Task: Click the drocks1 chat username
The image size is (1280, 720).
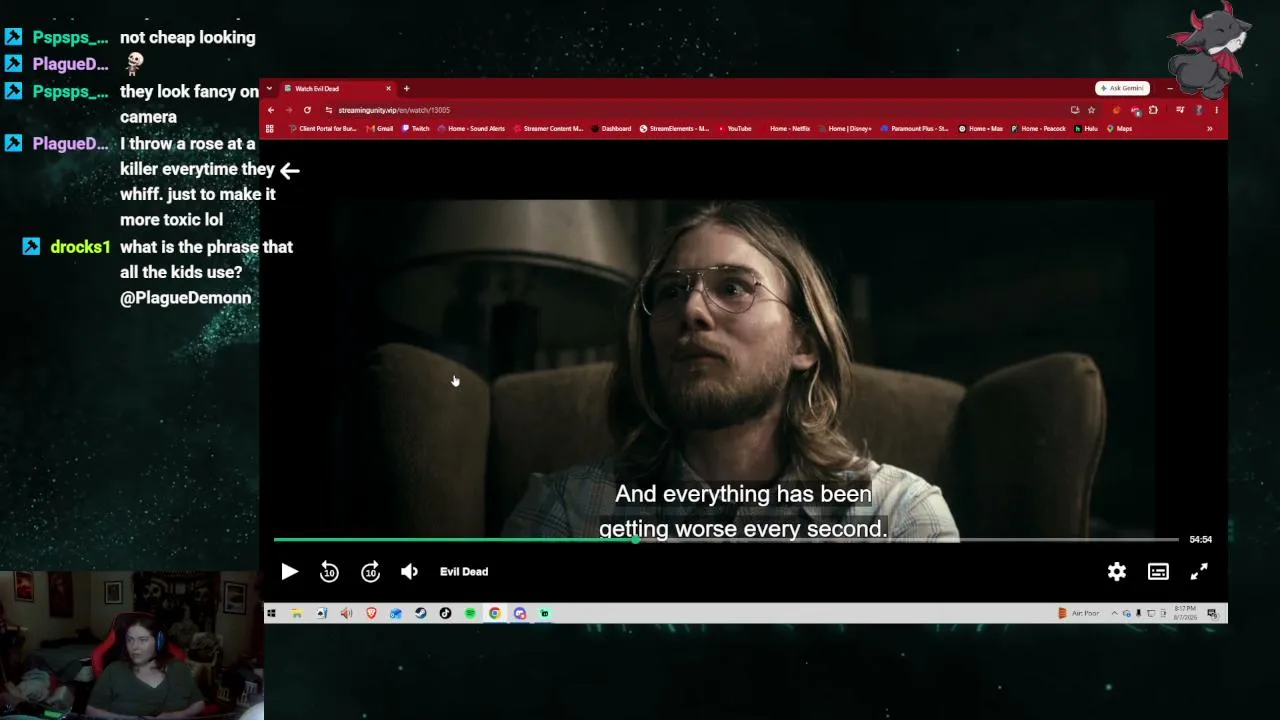Action: click(80, 247)
